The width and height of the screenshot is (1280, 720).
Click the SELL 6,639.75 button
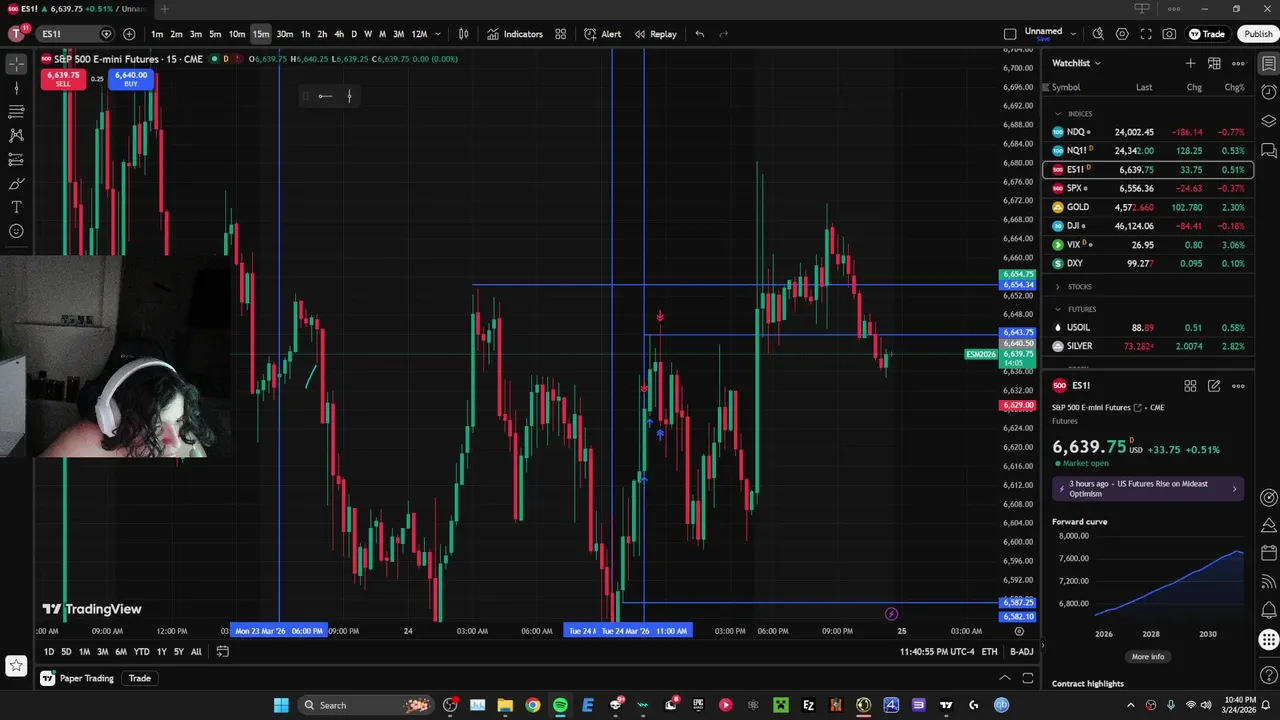62,79
